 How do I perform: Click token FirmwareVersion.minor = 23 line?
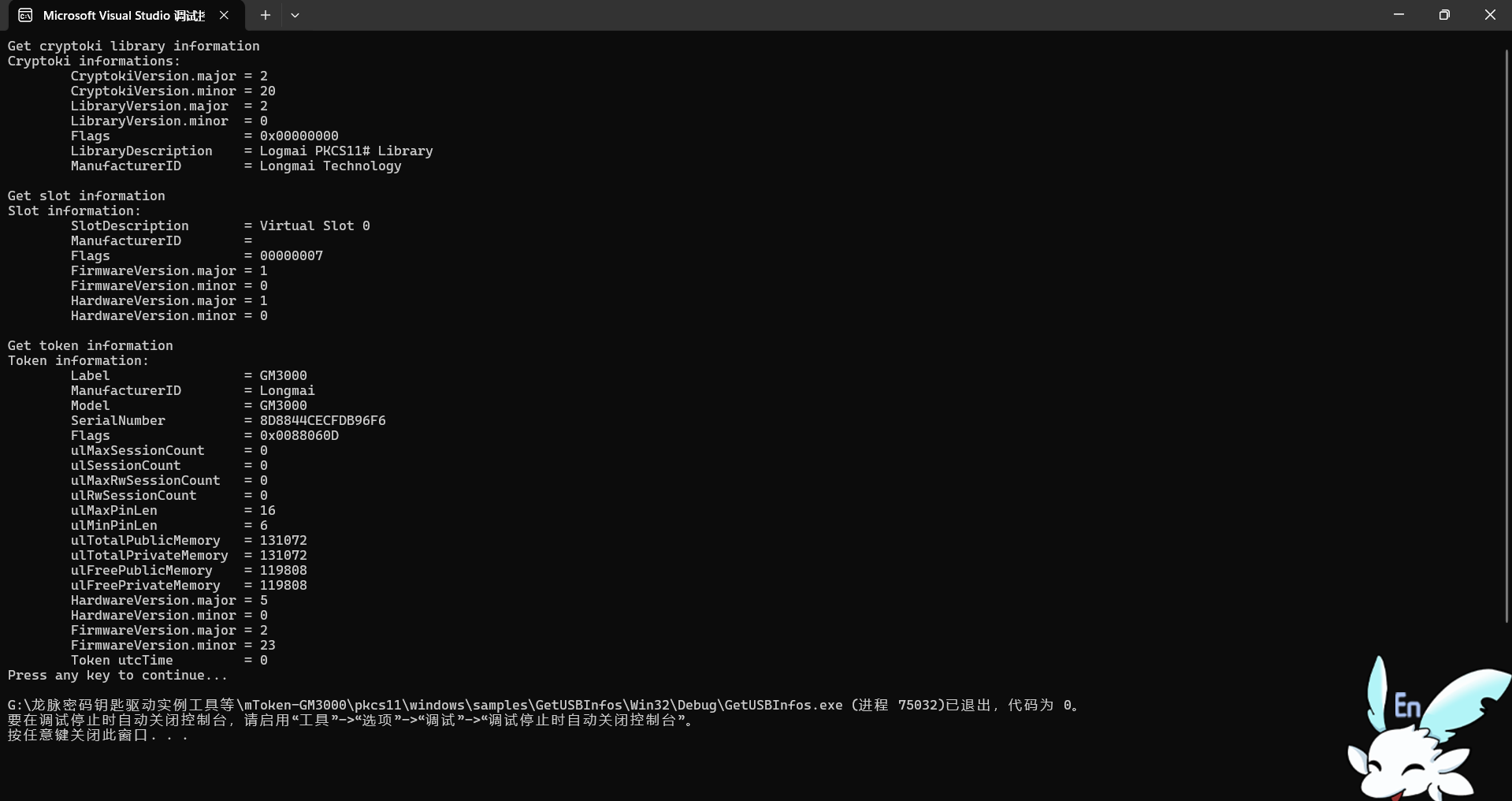point(173,645)
